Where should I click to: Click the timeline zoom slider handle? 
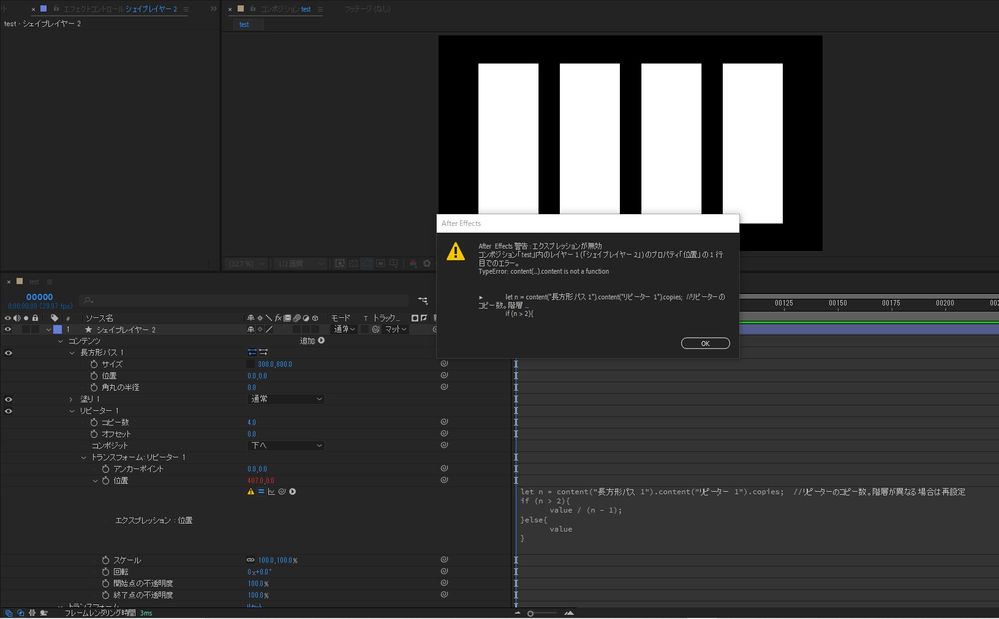click(530, 613)
